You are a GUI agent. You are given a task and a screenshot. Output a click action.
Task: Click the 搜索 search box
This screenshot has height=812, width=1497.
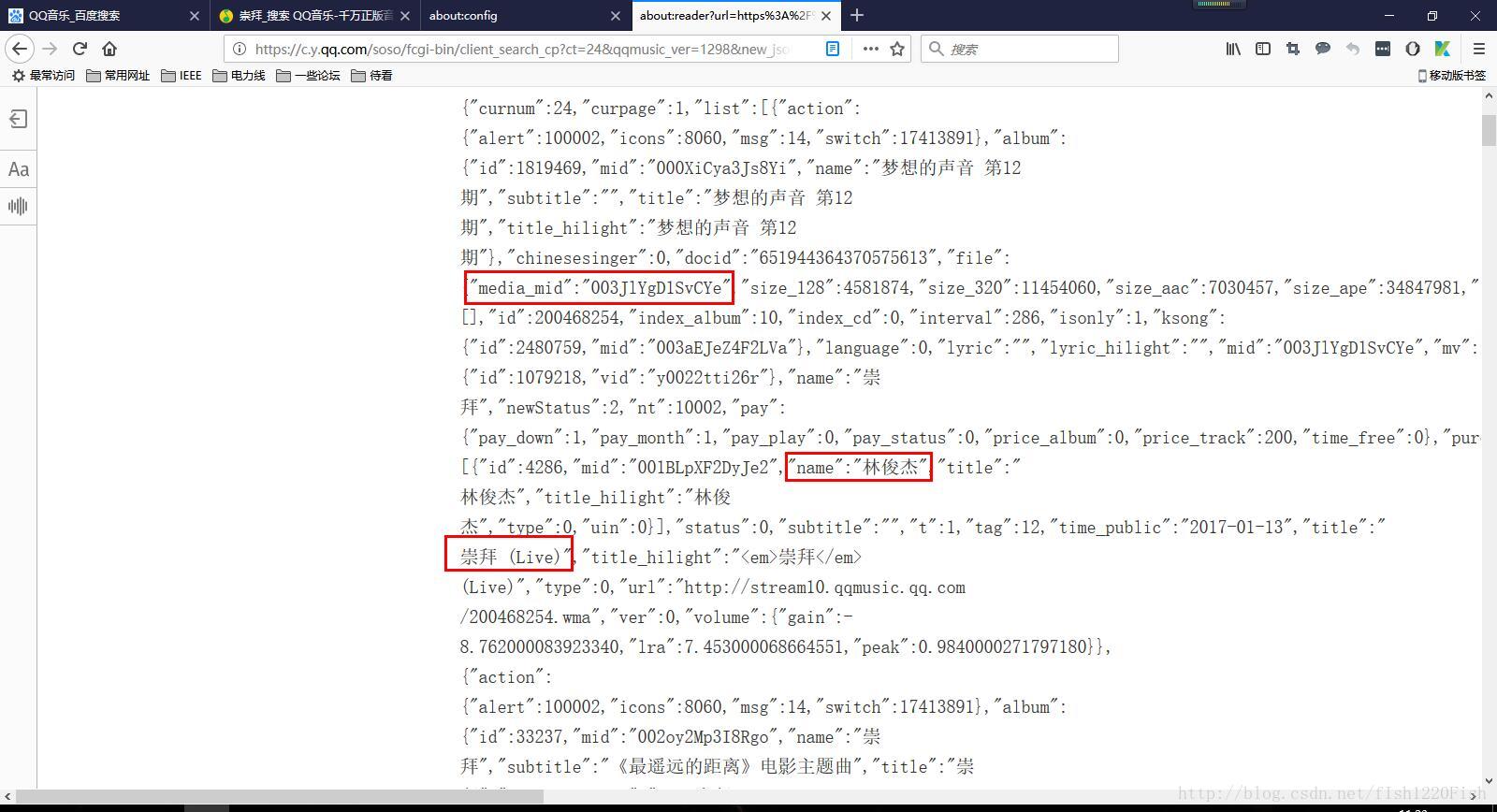[1020, 49]
